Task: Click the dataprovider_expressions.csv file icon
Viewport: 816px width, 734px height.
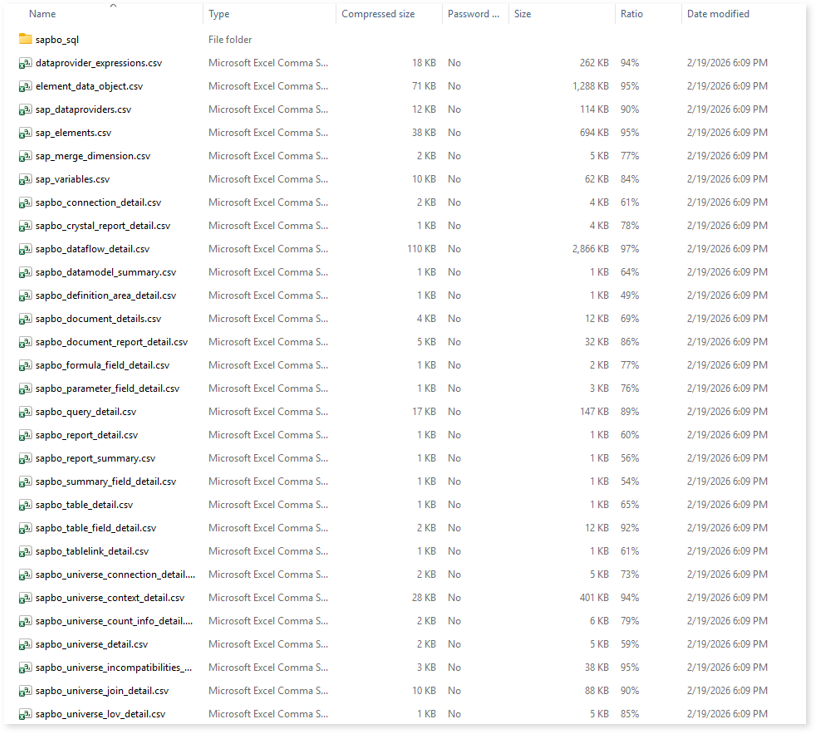Action: (25, 63)
